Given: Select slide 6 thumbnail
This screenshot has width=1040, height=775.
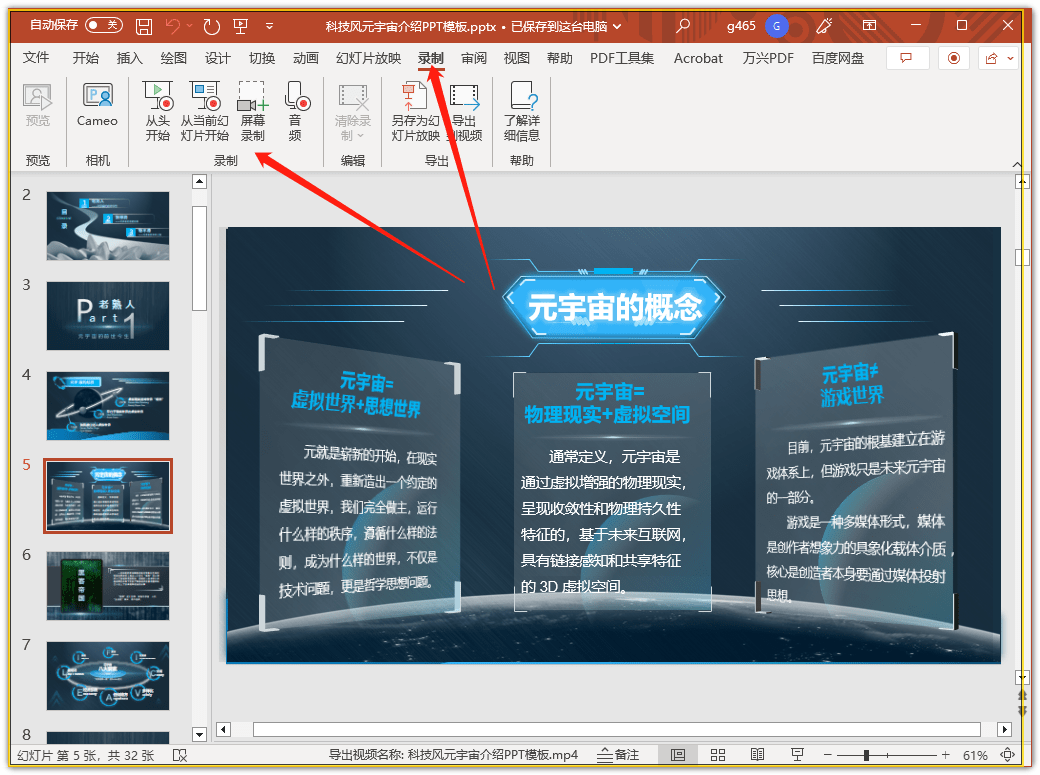Looking at the screenshot, I should [108, 586].
